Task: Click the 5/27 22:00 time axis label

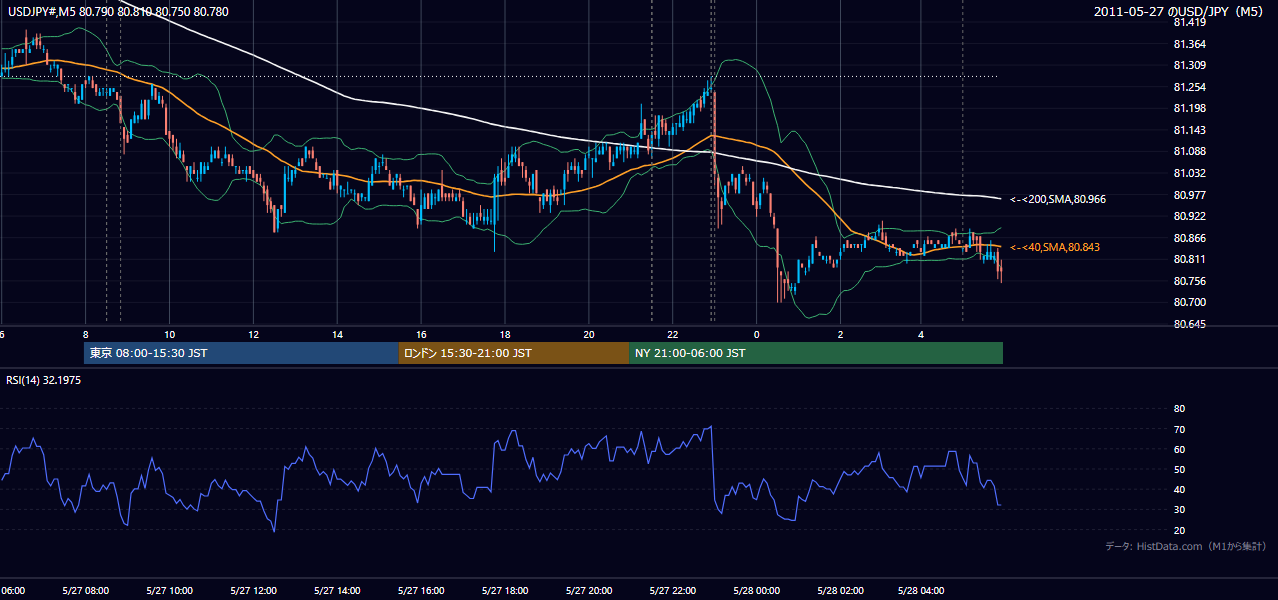Action: pyautogui.click(x=673, y=591)
